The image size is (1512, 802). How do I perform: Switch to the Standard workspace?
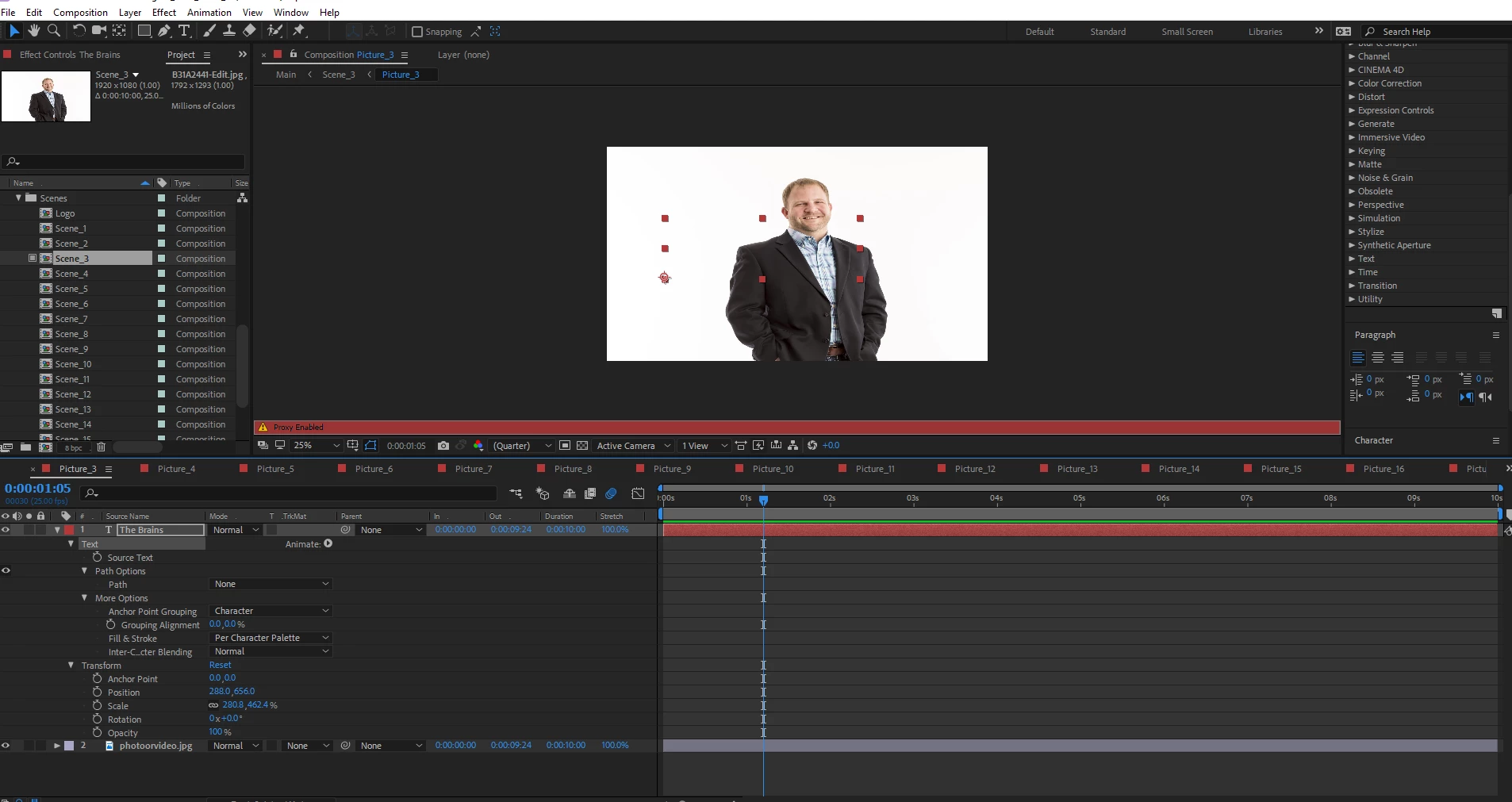pos(1108,32)
